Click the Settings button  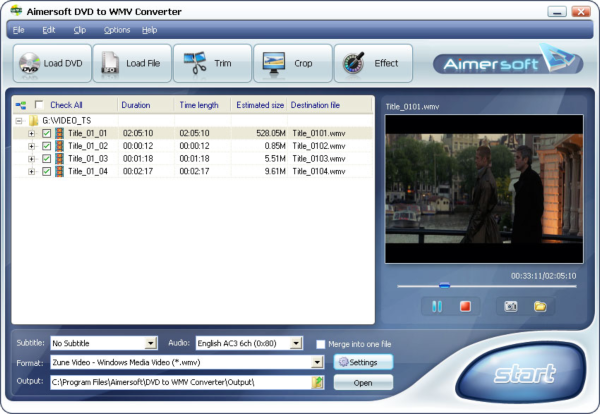pyautogui.click(x=363, y=362)
